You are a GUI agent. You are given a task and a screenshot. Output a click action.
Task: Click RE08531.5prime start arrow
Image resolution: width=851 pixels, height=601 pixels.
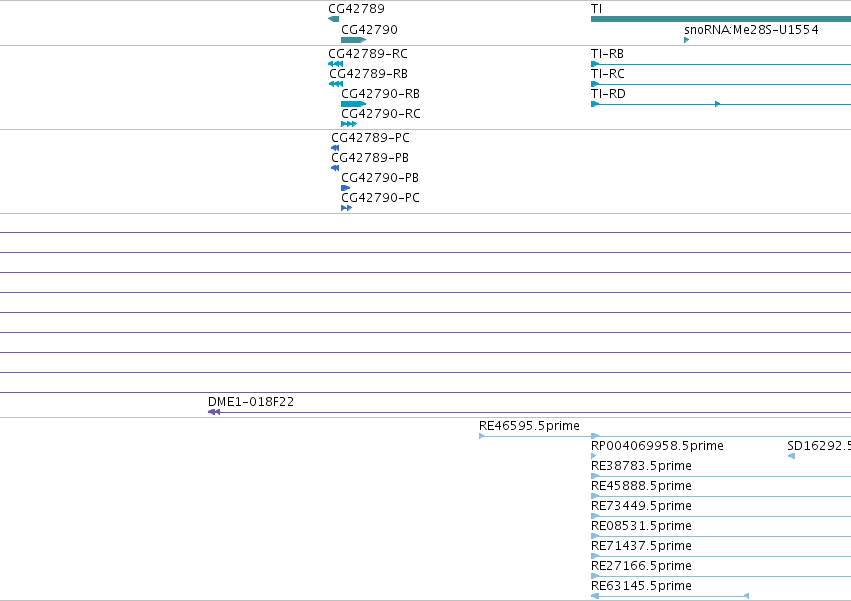point(595,536)
